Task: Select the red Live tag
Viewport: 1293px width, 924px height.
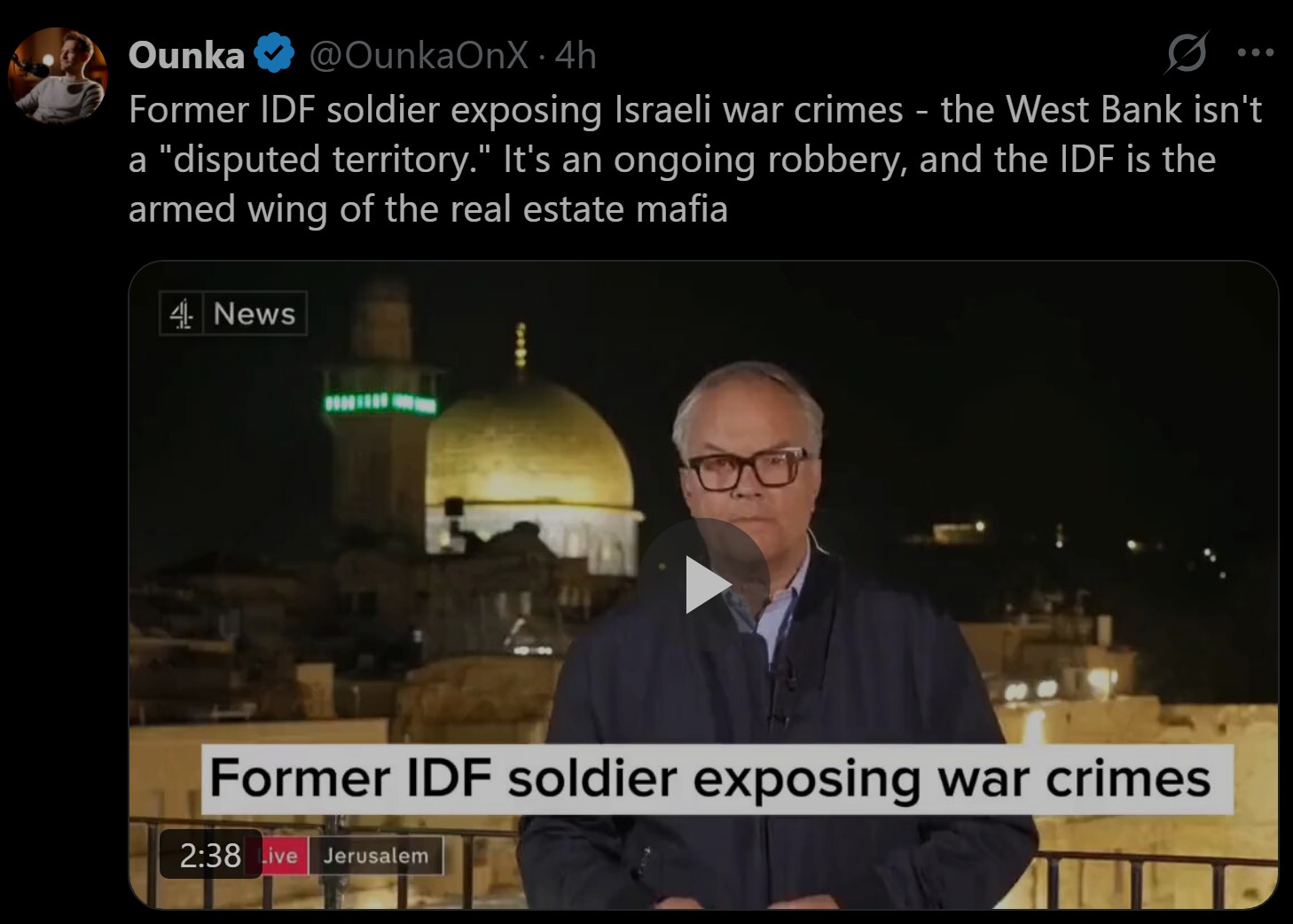Action: click(282, 856)
